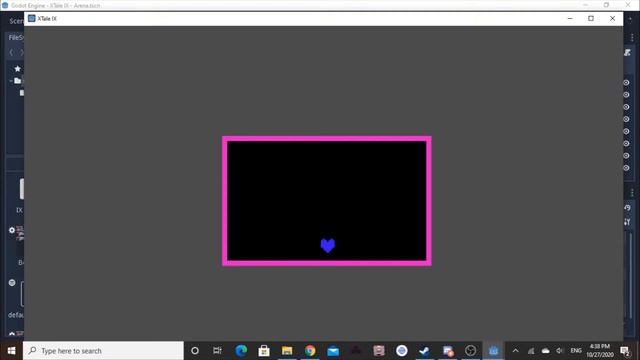Open File Explorer from the taskbar
The height and width of the screenshot is (360, 640).
pyautogui.click(x=287, y=351)
